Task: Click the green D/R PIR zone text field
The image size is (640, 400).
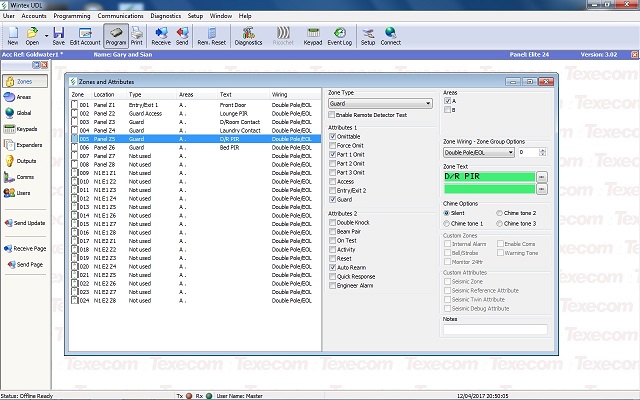Action: pos(488,175)
